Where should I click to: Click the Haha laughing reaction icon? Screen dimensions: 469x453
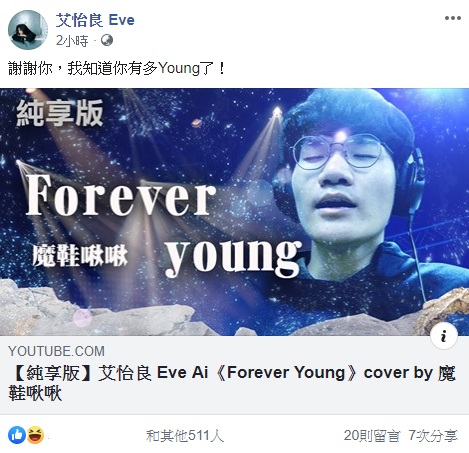click(x=35, y=435)
